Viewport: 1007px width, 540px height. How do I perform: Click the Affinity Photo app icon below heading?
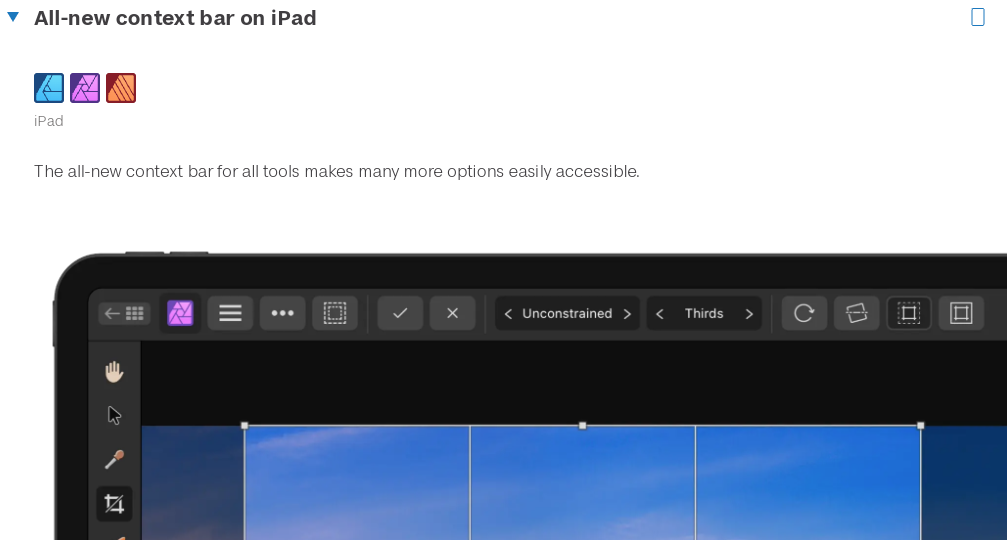click(x=85, y=88)
